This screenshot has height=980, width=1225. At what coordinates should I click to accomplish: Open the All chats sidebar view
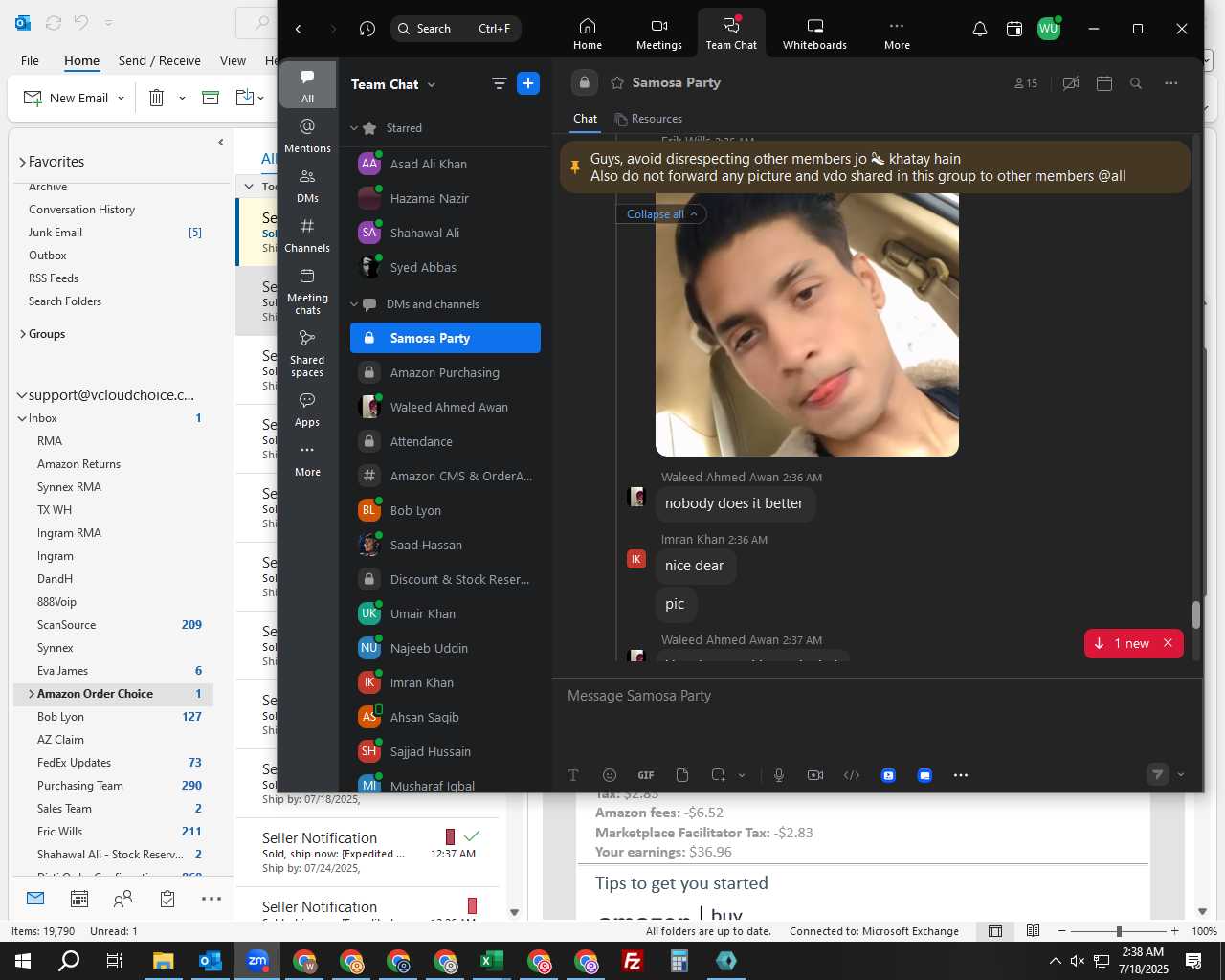click(307, 84)
